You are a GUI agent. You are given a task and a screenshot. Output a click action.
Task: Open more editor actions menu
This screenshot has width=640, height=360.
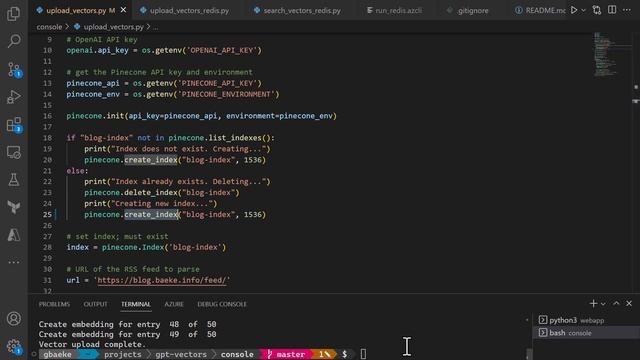[x=627, y=10]
